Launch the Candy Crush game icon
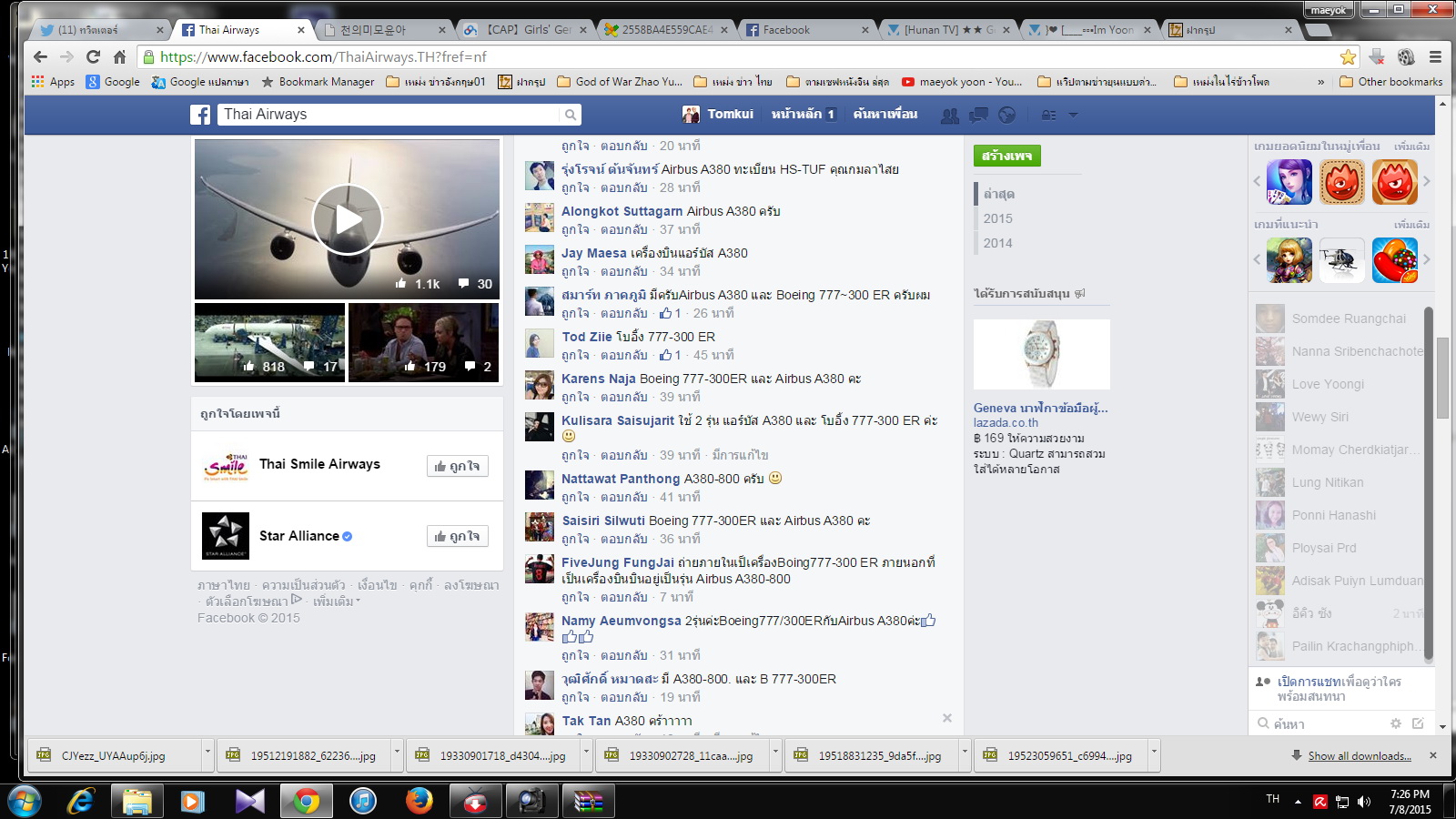Image resolution: width=1456 pixels, height=819 pixels. 1395,260
